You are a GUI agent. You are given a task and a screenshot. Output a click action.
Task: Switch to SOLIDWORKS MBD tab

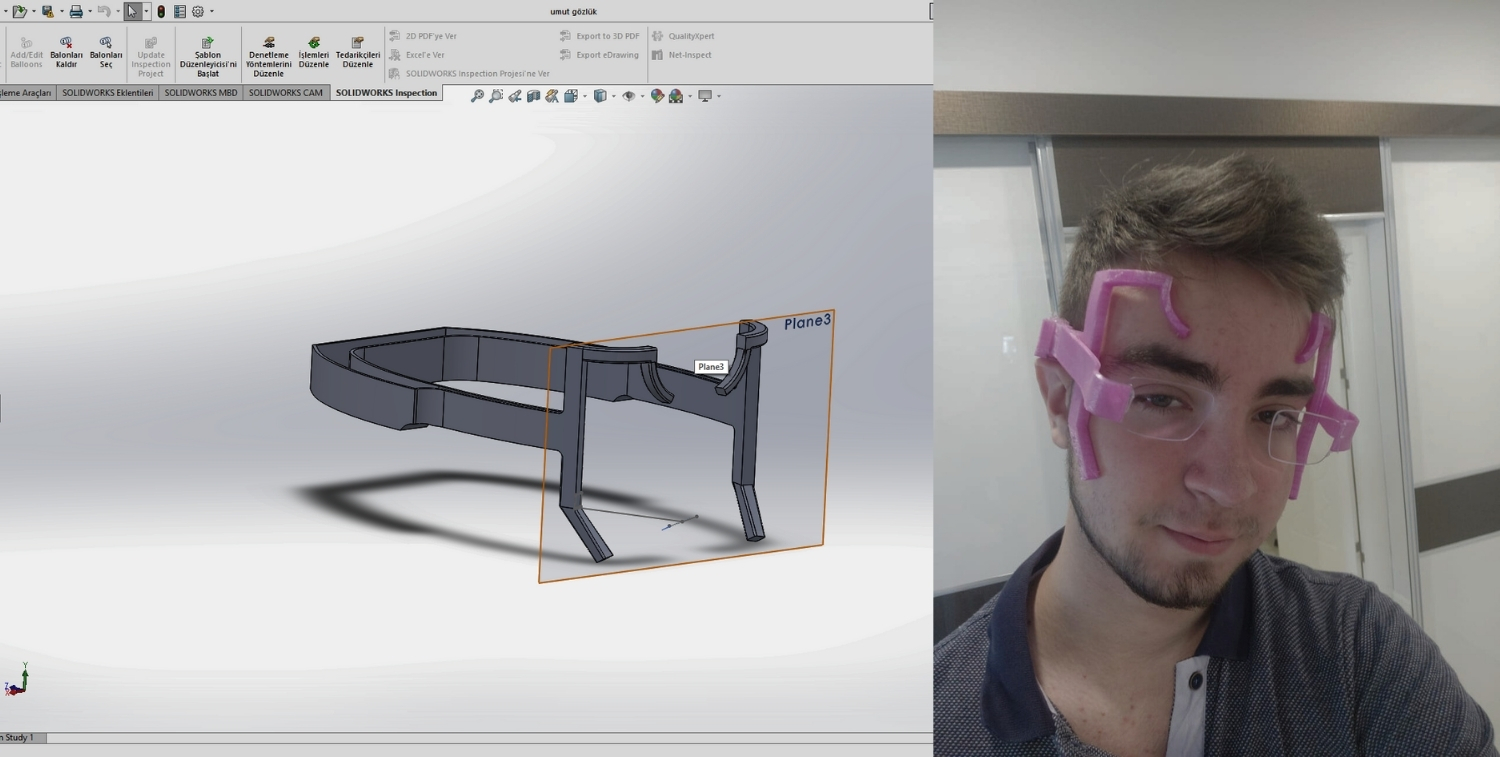[201, 93]
